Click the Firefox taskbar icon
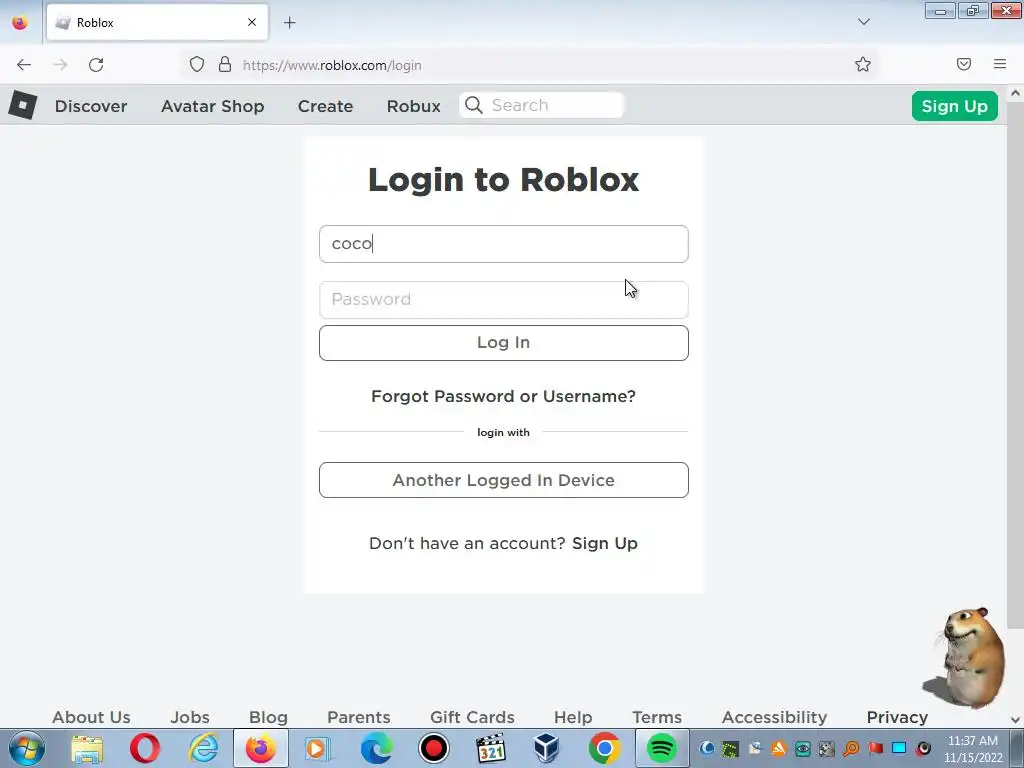Screen dimensions: 1024x768 (261, 748)
